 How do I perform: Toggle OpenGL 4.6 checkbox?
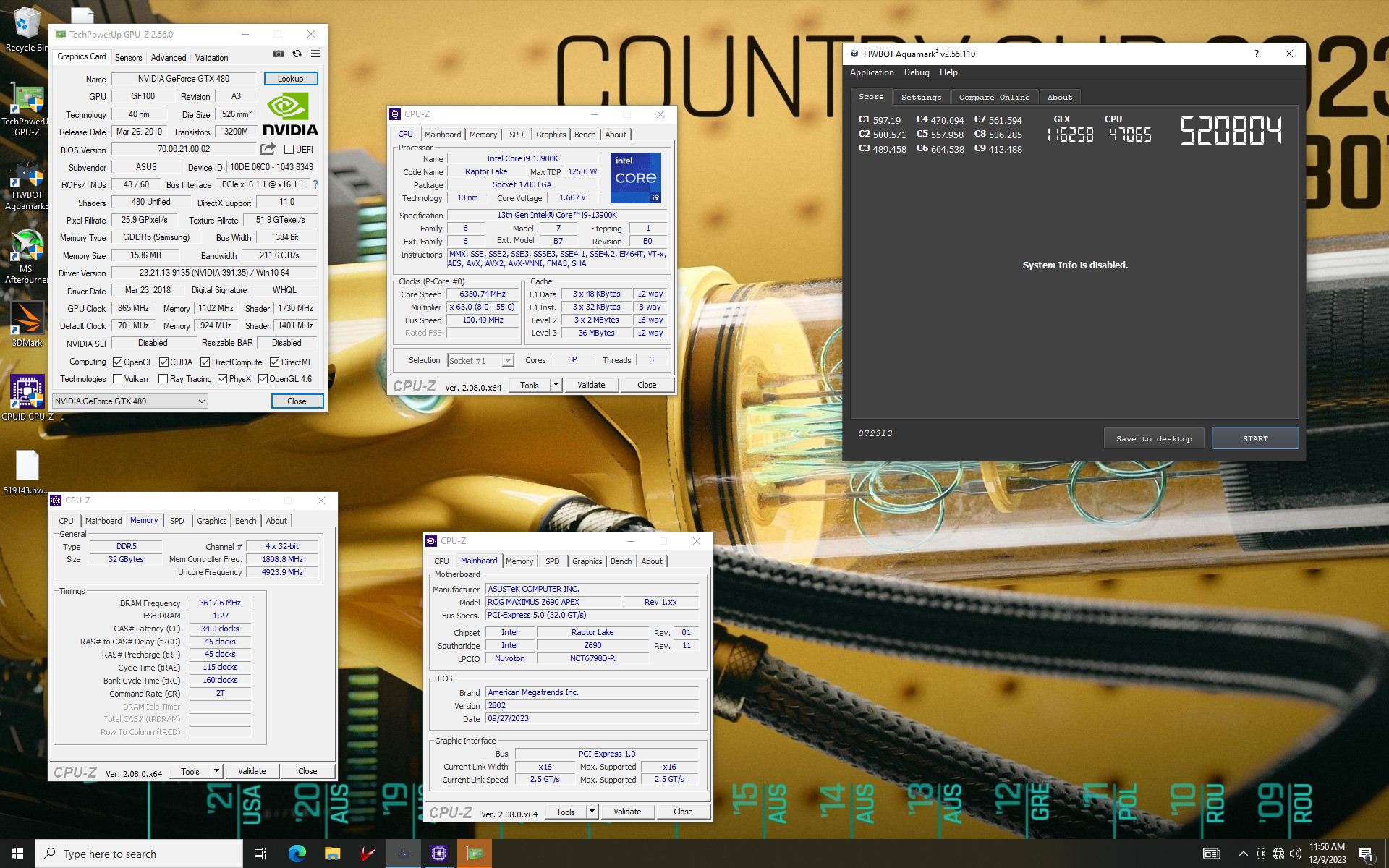(263, 379)
